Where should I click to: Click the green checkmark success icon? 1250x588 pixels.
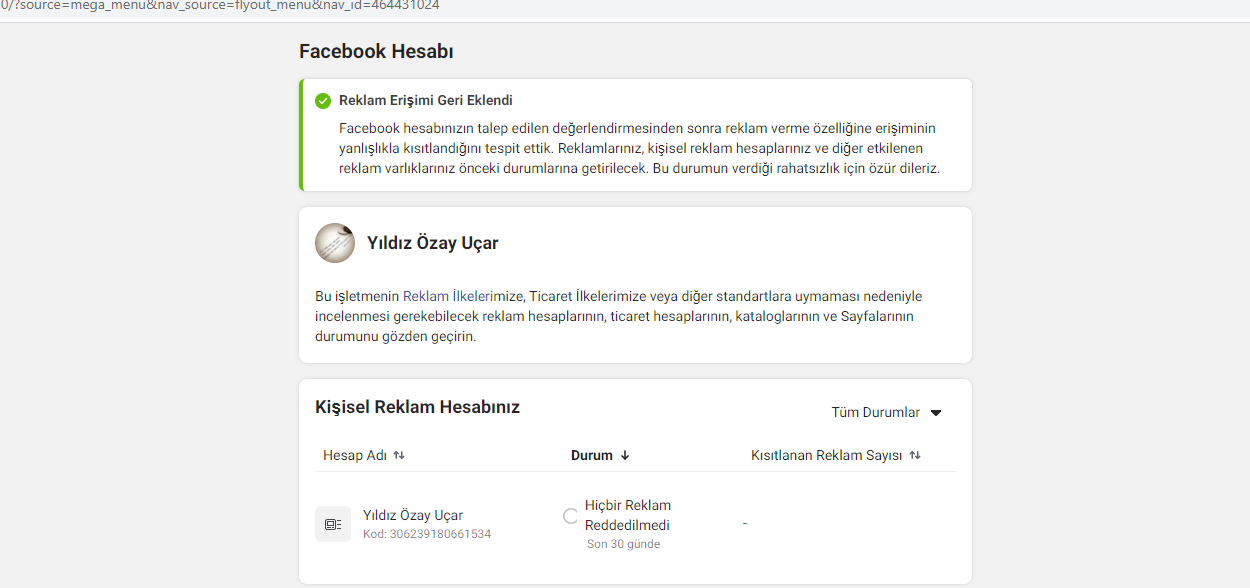click(x=323, y=101)
